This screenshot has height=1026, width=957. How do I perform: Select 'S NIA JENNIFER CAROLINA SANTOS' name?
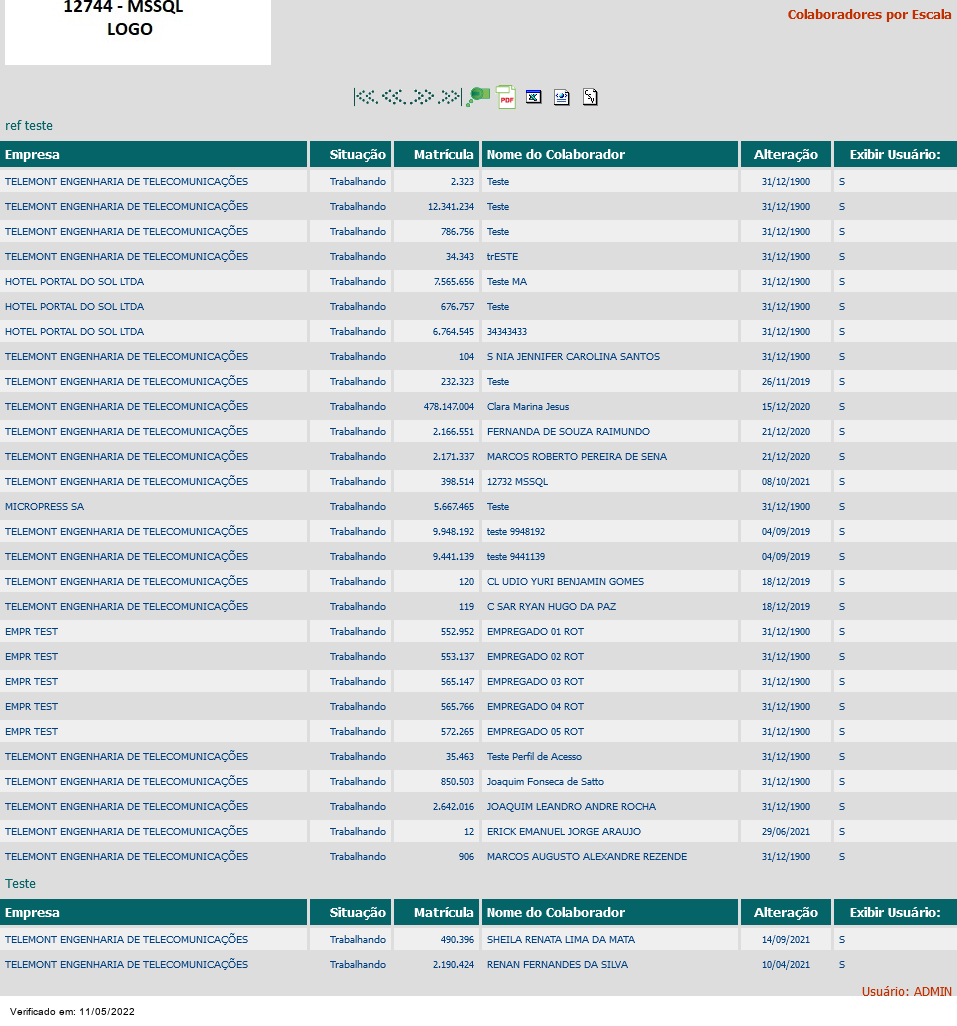click(x=573, y=357)
